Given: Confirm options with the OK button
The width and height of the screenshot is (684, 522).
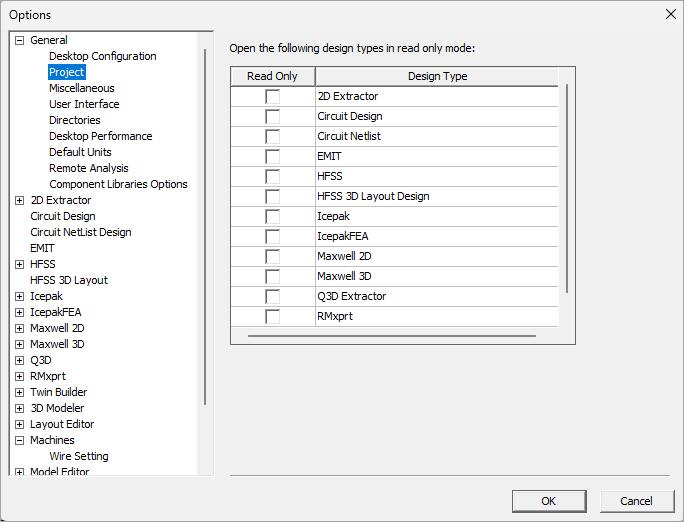Looking at the screenshot, I should click(549, 501).
